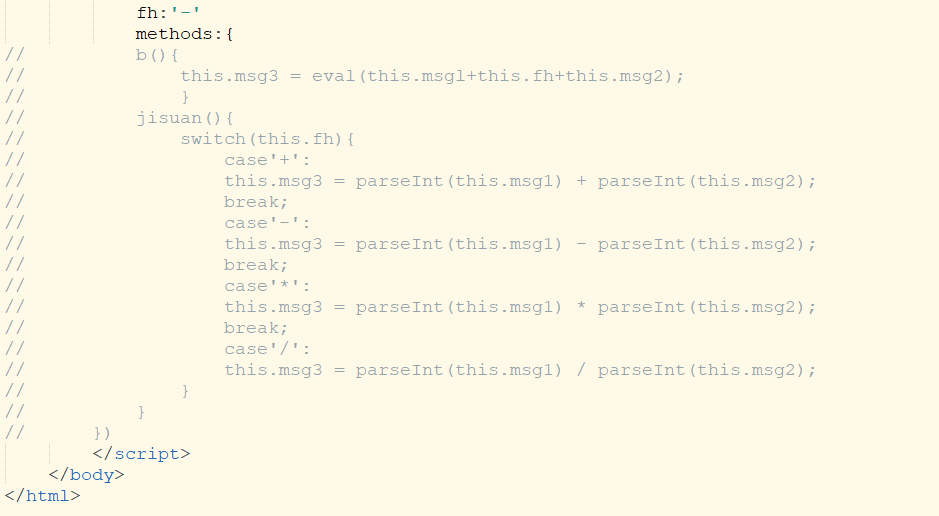Click the parseInt addition assignment line
The image size is (939, 516).
click(x=520, y=181)
